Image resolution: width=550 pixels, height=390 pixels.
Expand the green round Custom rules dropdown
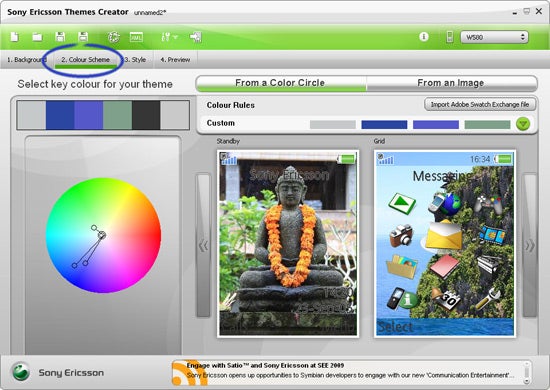[523, 124]
